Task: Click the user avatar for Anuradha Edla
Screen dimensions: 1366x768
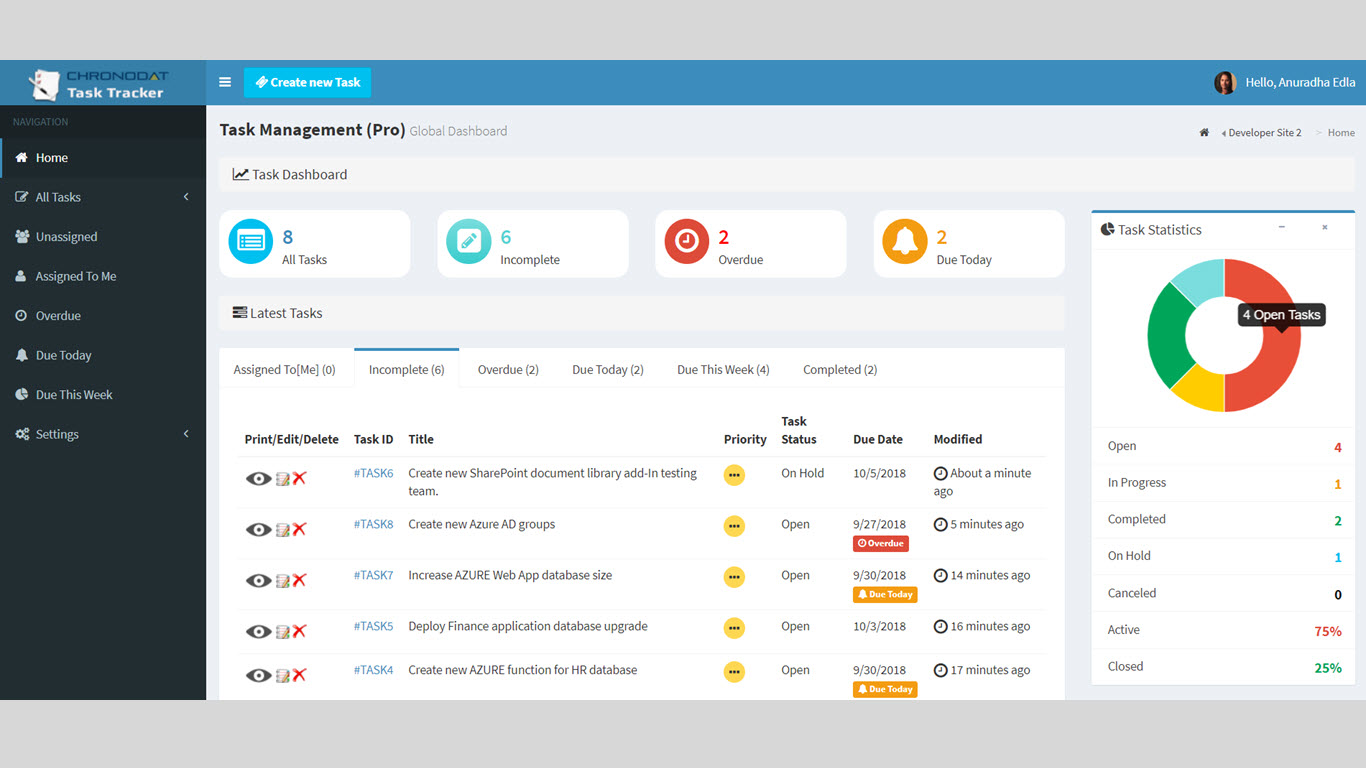Action: (x=1224, y=82)
